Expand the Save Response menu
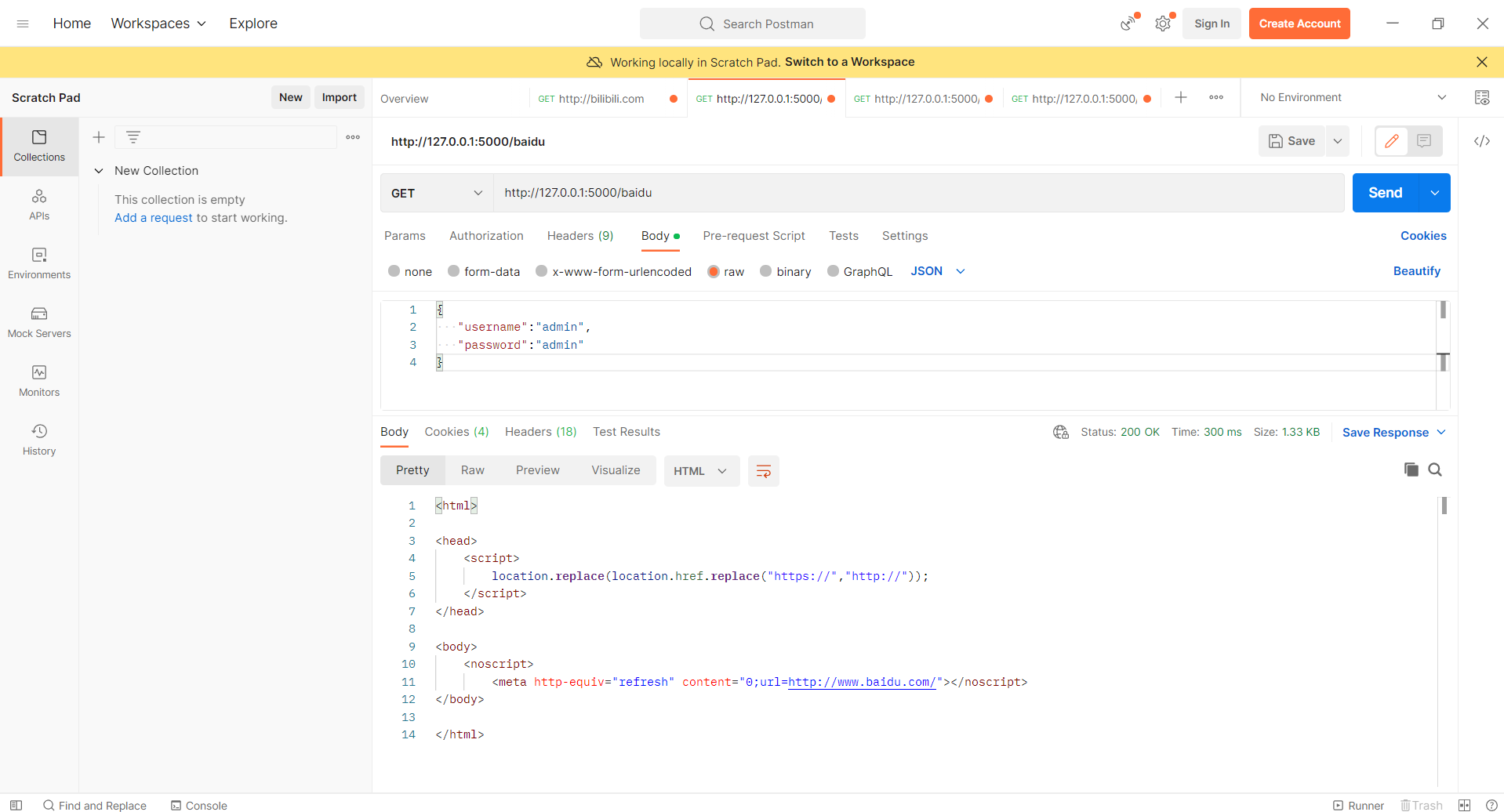1504x812 pixels. 1394,432
